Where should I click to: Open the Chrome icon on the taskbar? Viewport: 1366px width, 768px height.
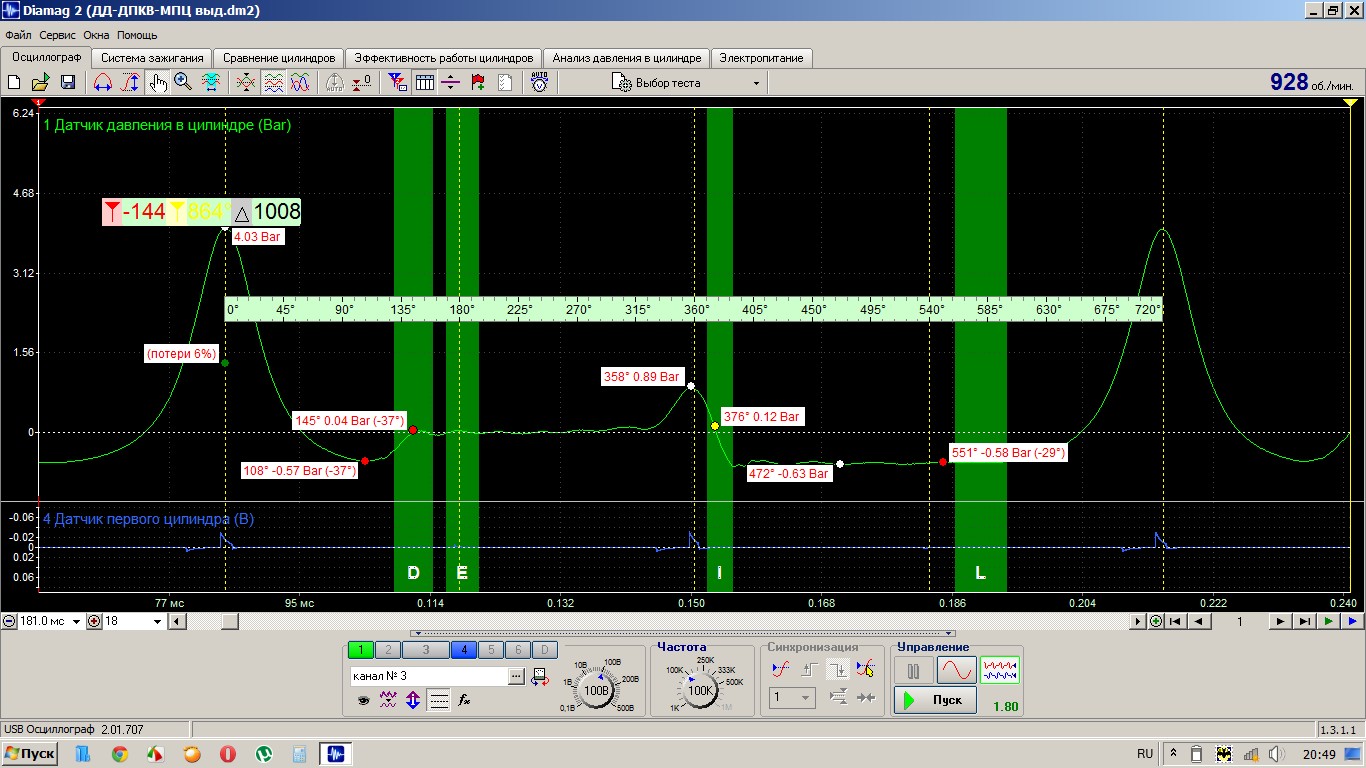119,754
